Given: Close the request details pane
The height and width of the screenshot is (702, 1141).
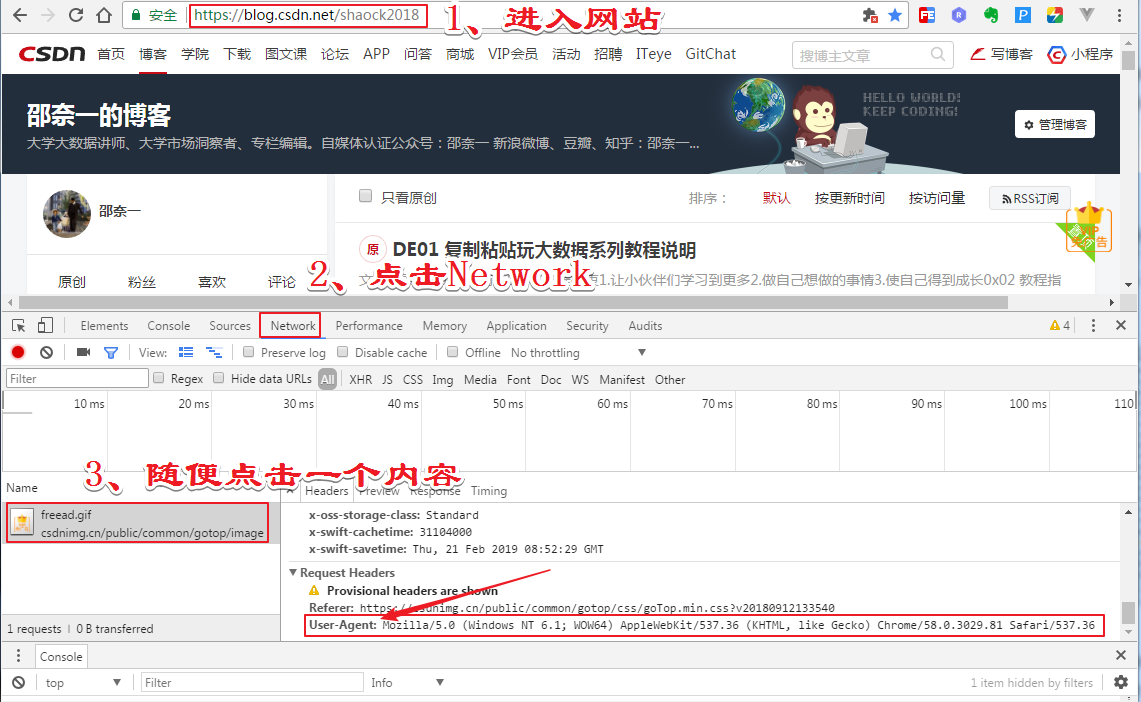Looking at the screenshot, I should click(292, 491).
